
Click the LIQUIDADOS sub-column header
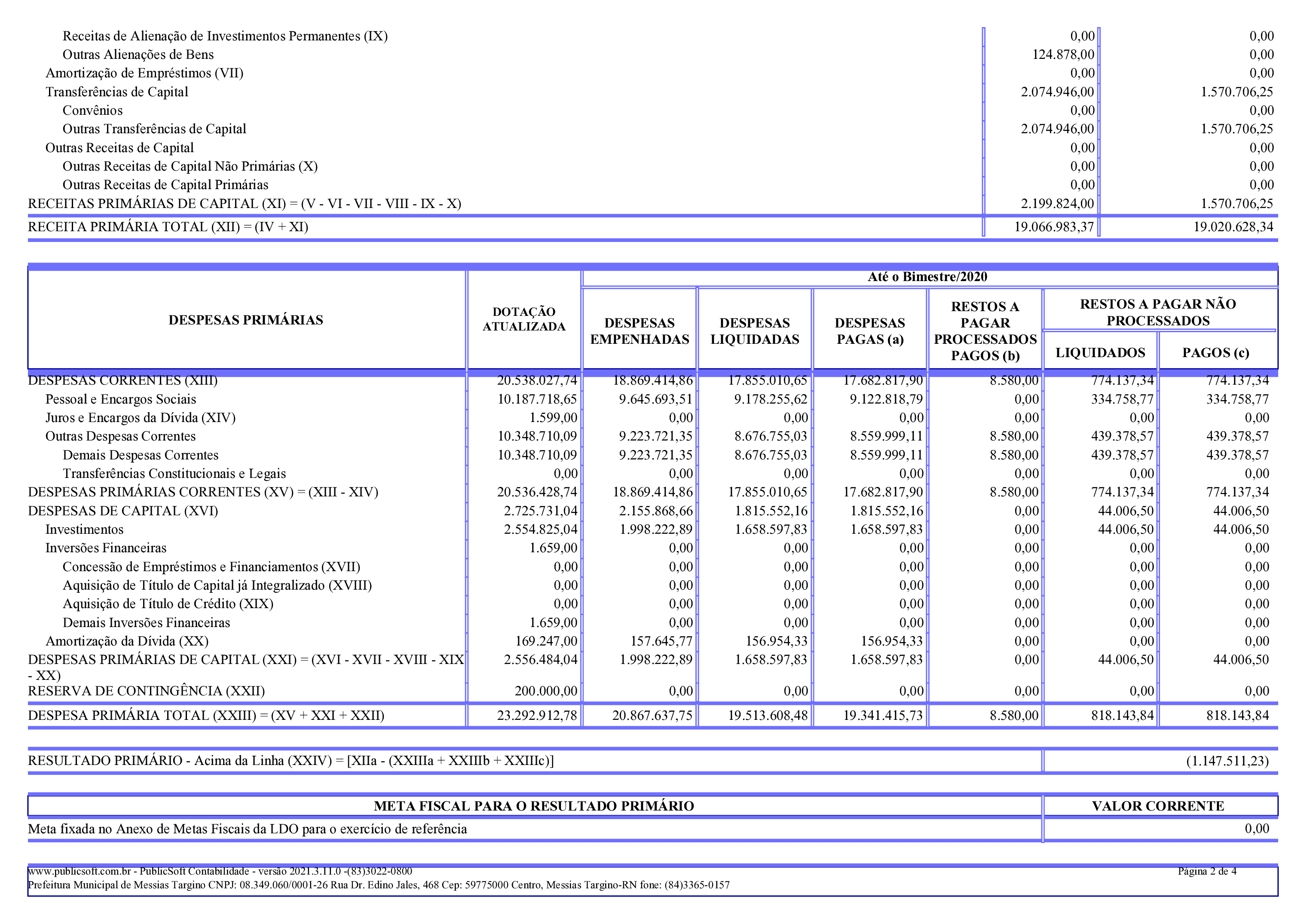coord(1100,353)
